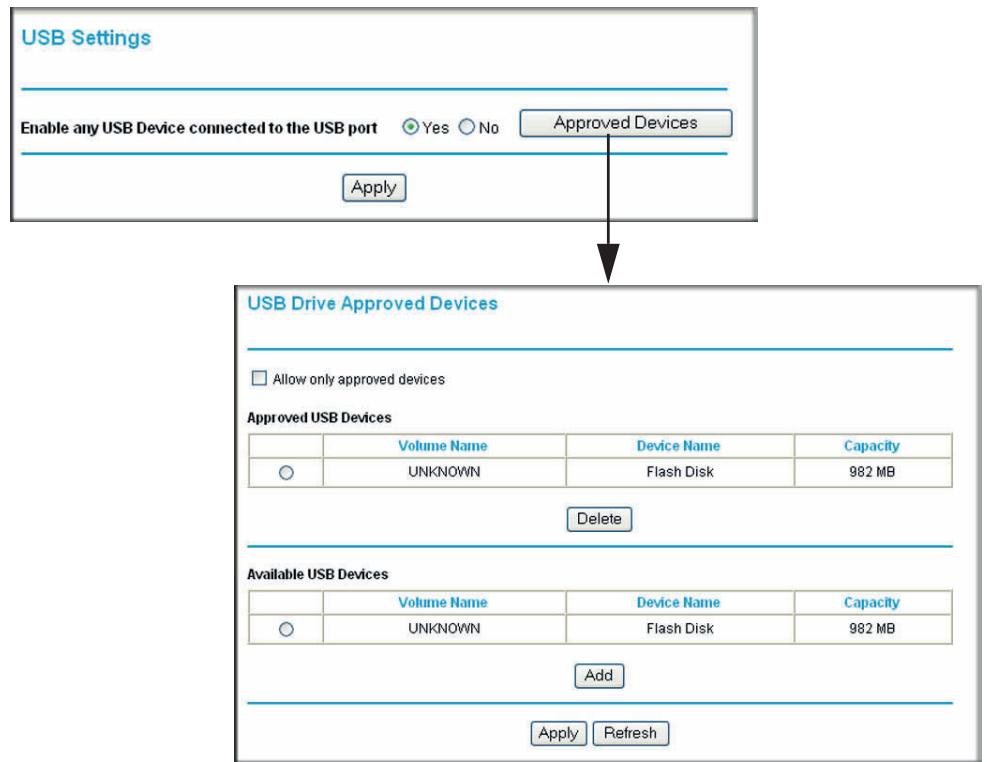The image size is (987, 762).
Task: Click Device Name header in Approved USB Devices
Action: [x=679, y=445]
